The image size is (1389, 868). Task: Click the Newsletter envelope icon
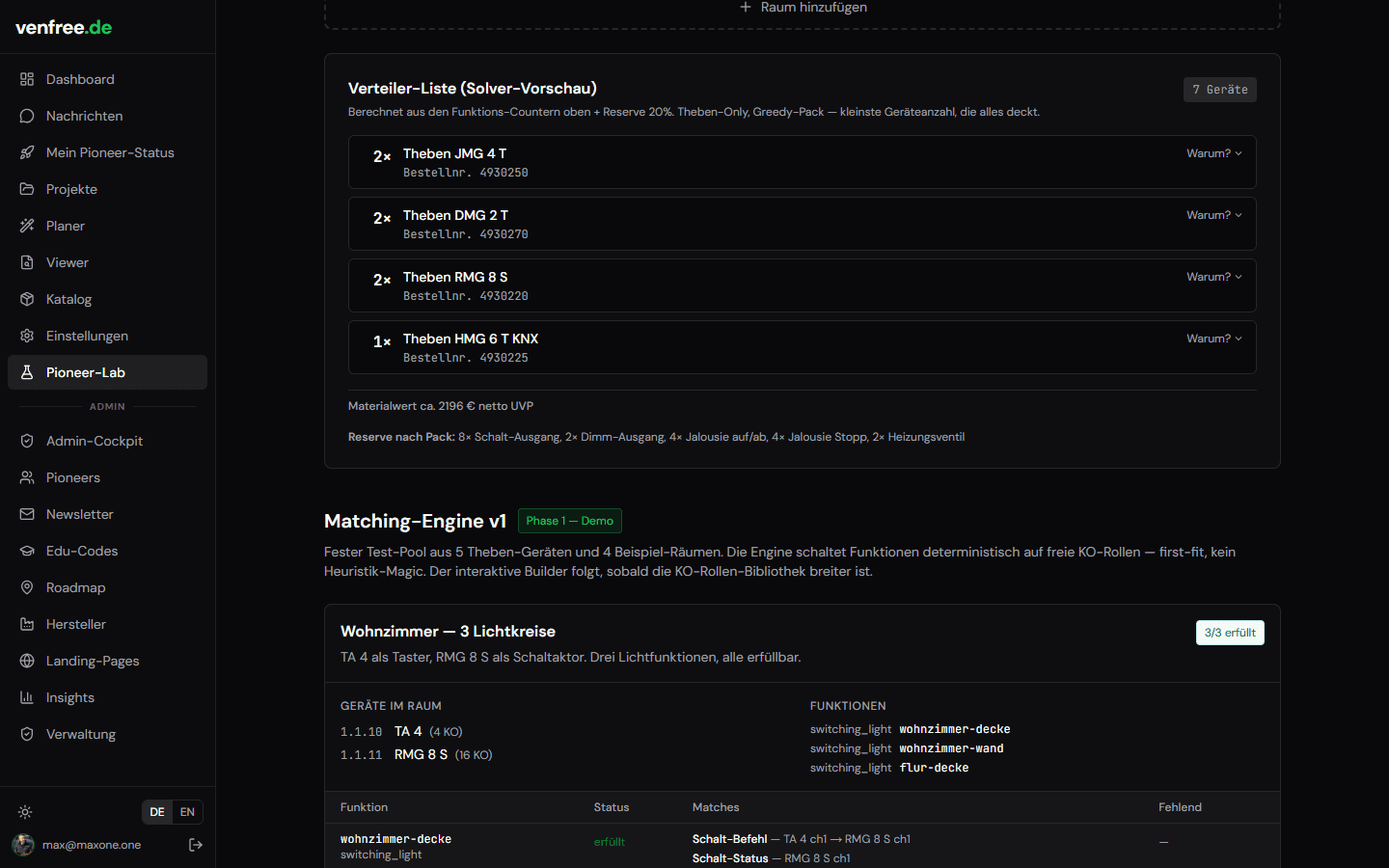[x=27, y=514]
